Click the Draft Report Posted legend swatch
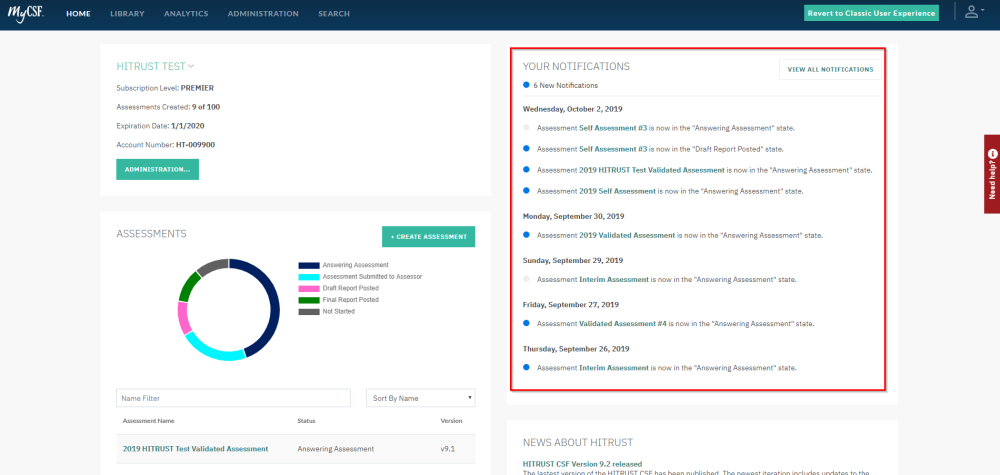 click(x=309, y=288)
